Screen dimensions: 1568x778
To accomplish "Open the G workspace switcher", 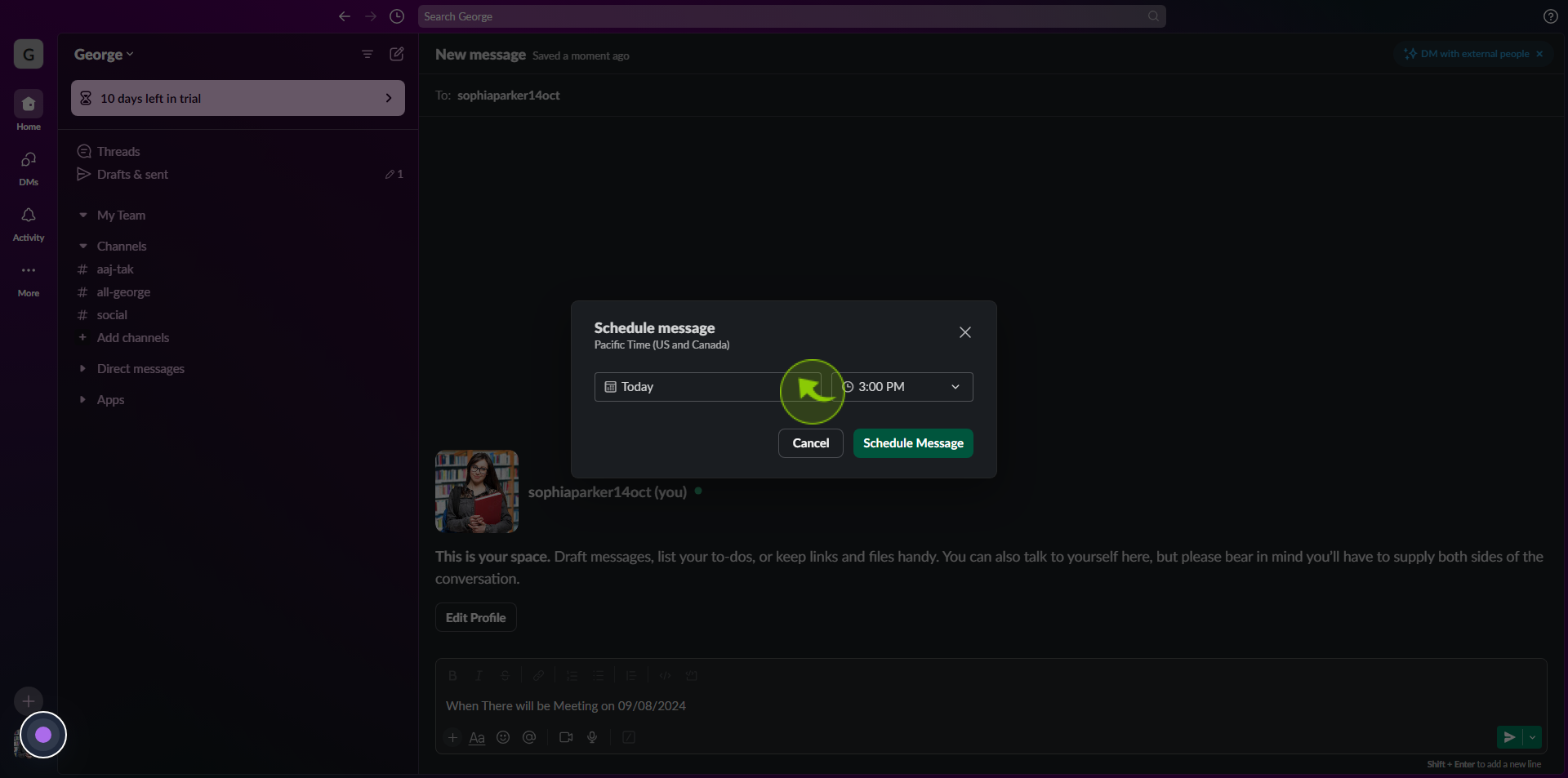I will [x=29, y=55].
